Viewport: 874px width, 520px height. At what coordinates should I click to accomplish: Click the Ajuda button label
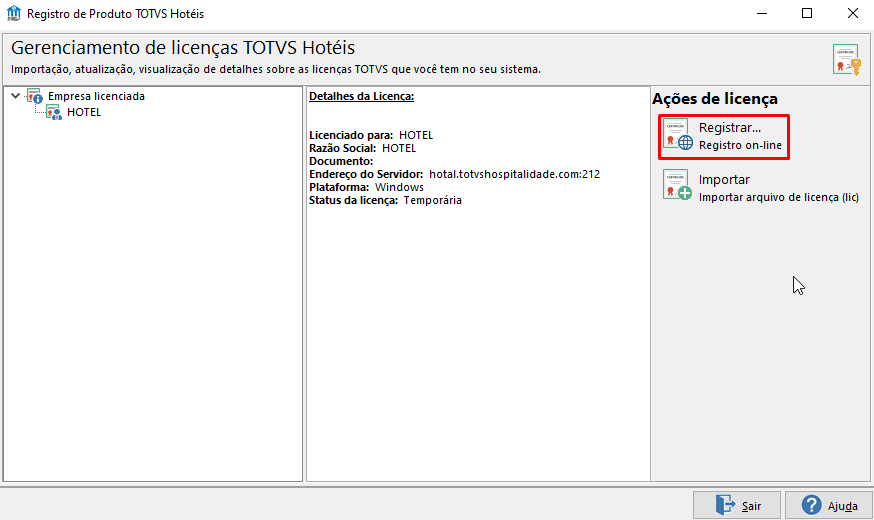[x=843, y=506]
